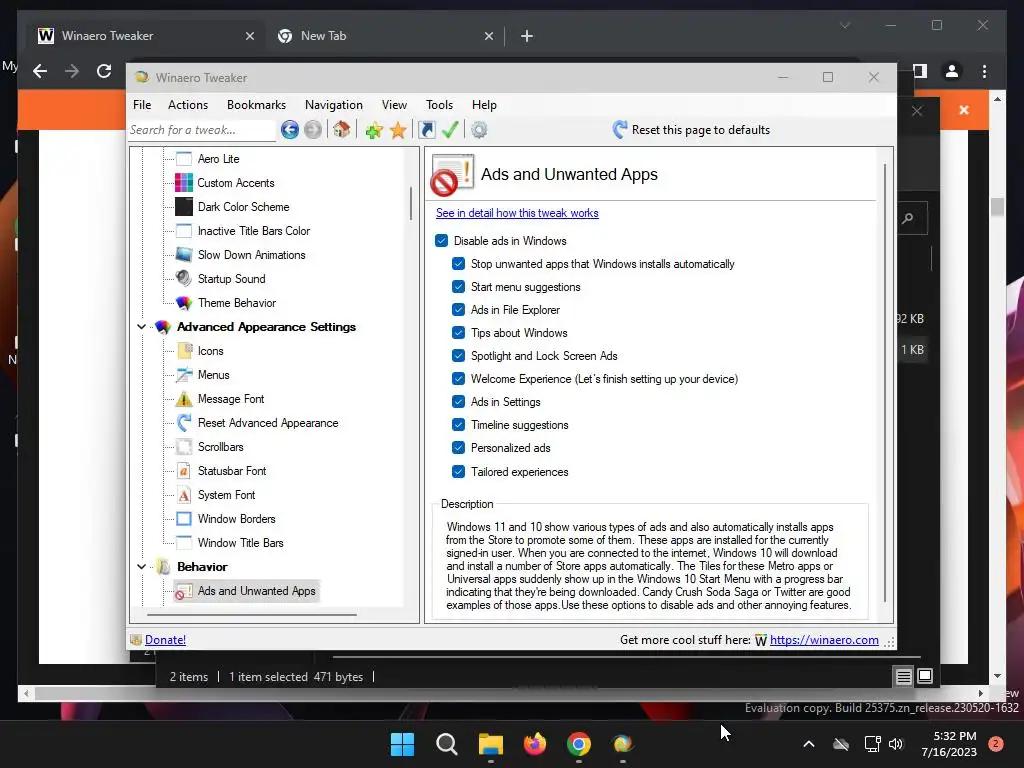Toggle Tips about Windows checkbox
The height and width of the screenshot is (768, 1024).
click(458, 333)
